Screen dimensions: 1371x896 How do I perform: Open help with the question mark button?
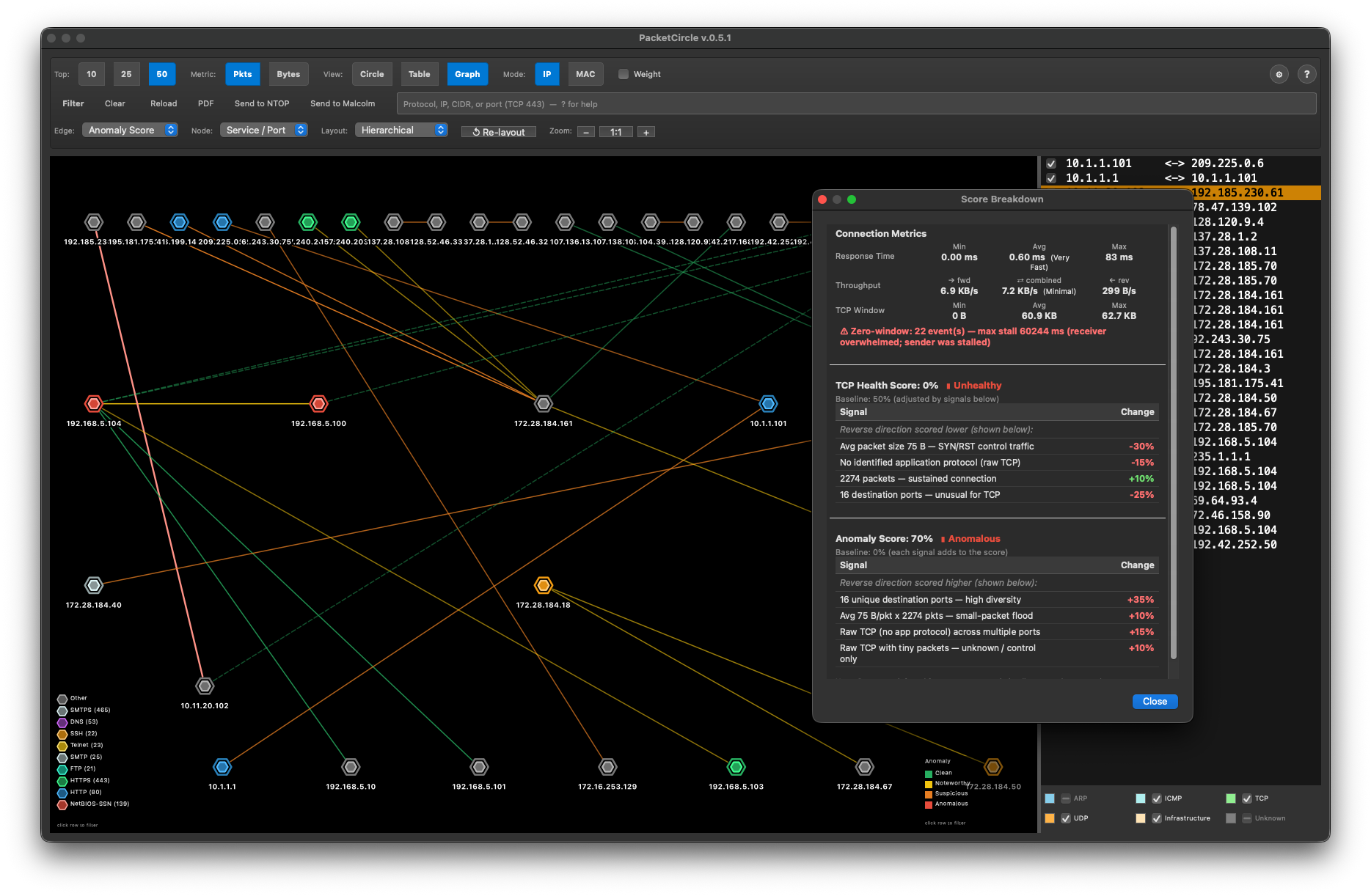(1306, 74)
